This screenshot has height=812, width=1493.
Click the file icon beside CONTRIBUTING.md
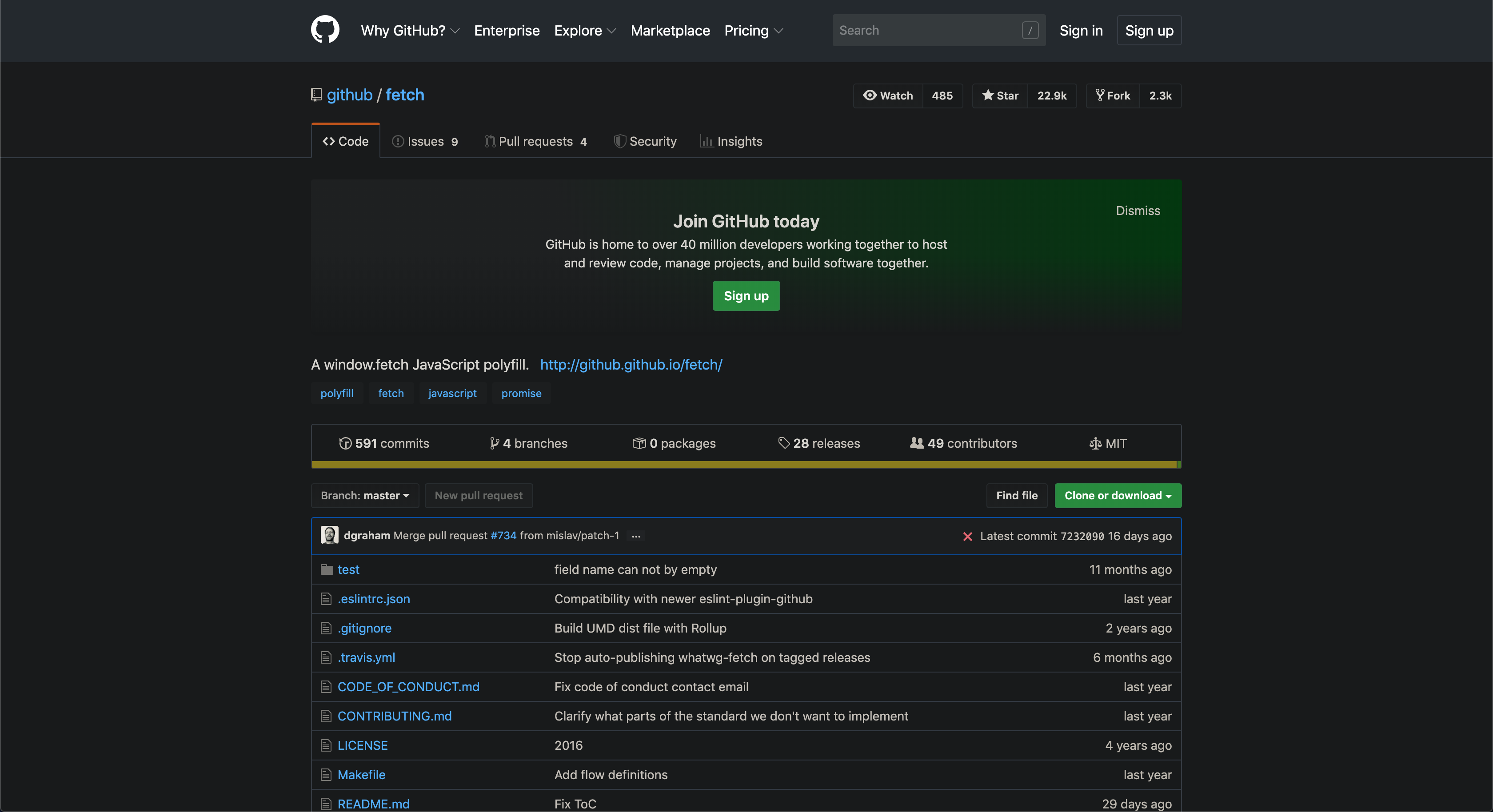(326, 716)
